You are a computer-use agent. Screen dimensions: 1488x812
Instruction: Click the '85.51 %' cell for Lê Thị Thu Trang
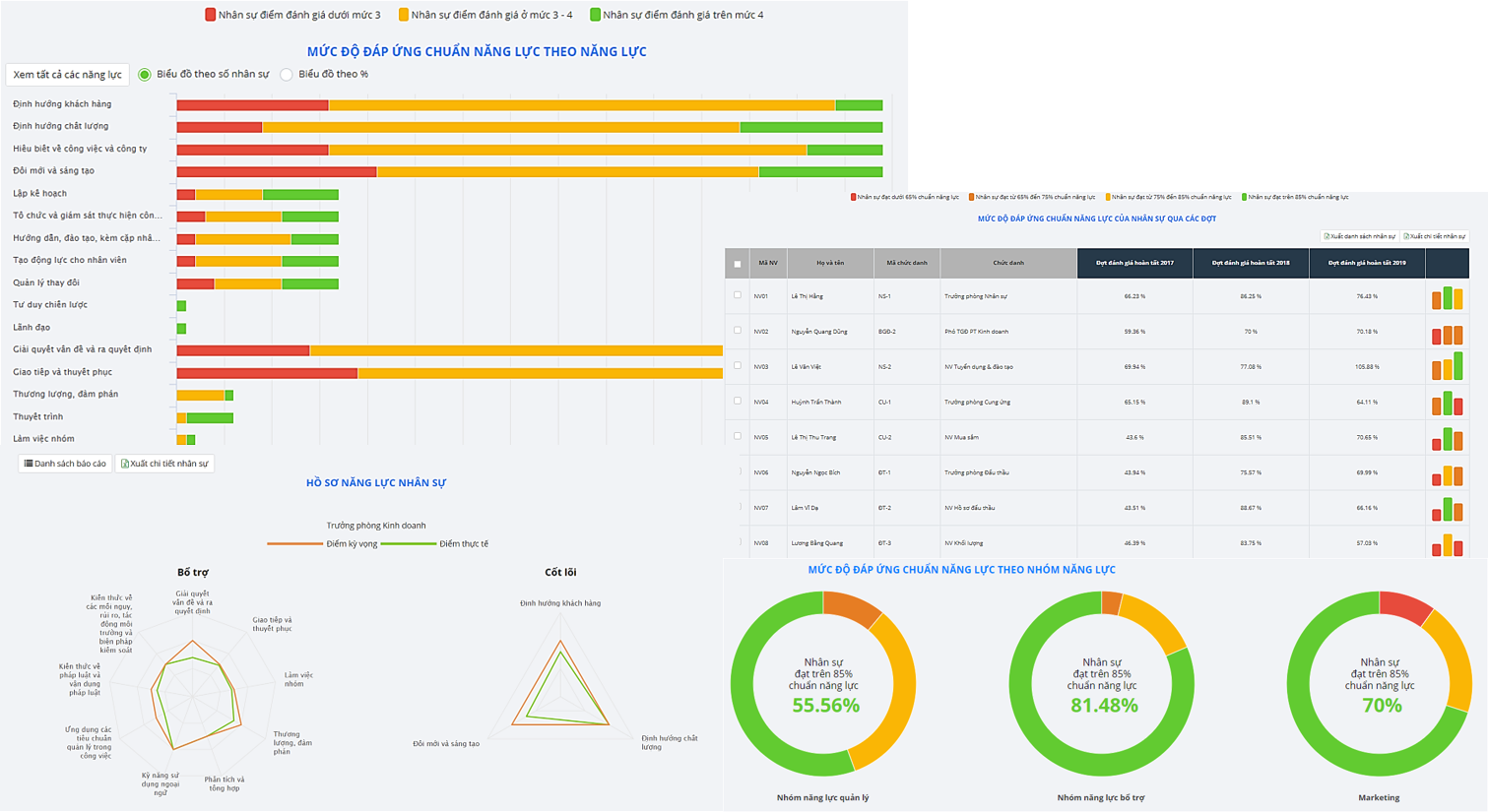(1251, 437)
